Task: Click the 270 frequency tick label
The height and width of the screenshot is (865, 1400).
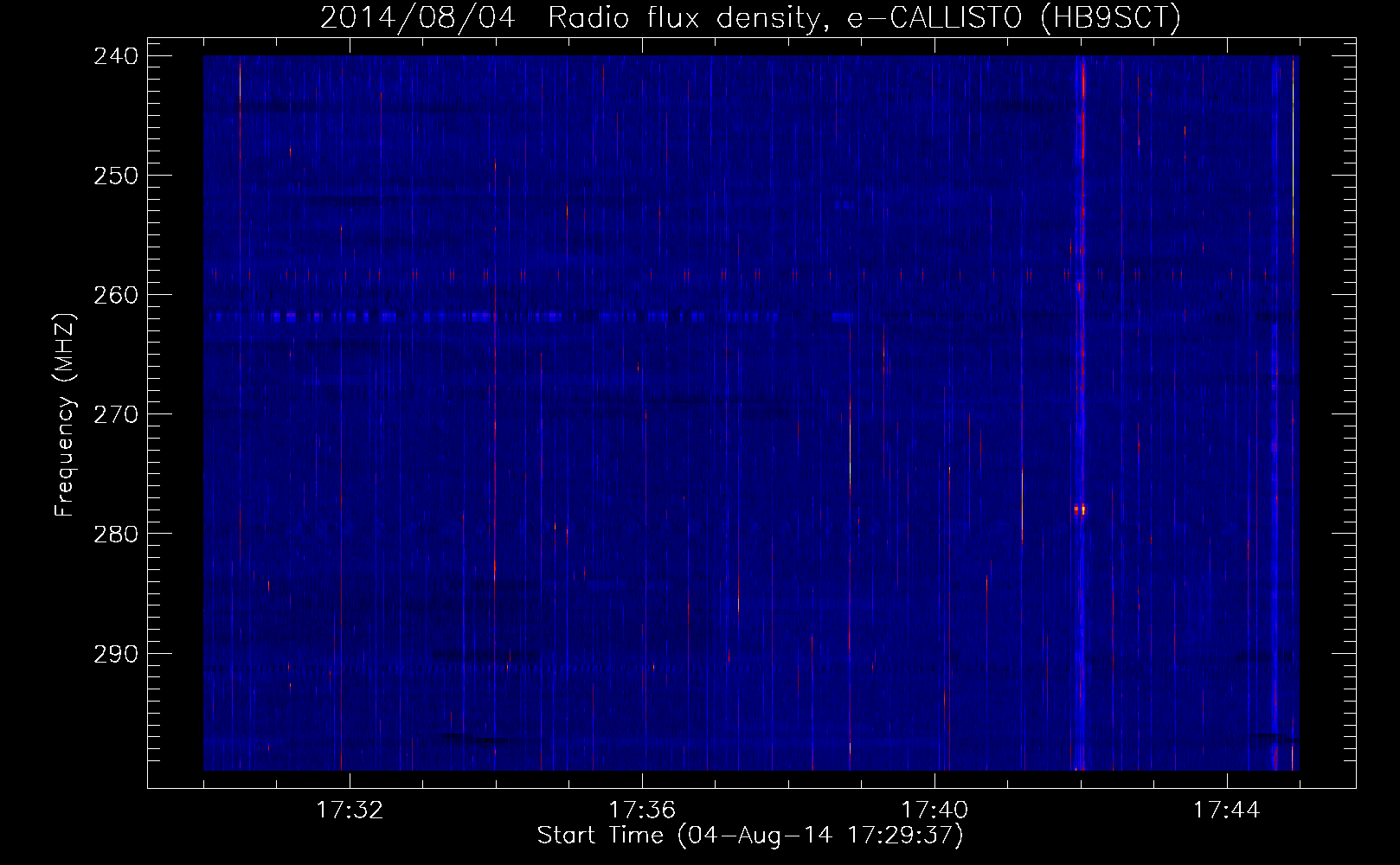Action: (115, 414)
